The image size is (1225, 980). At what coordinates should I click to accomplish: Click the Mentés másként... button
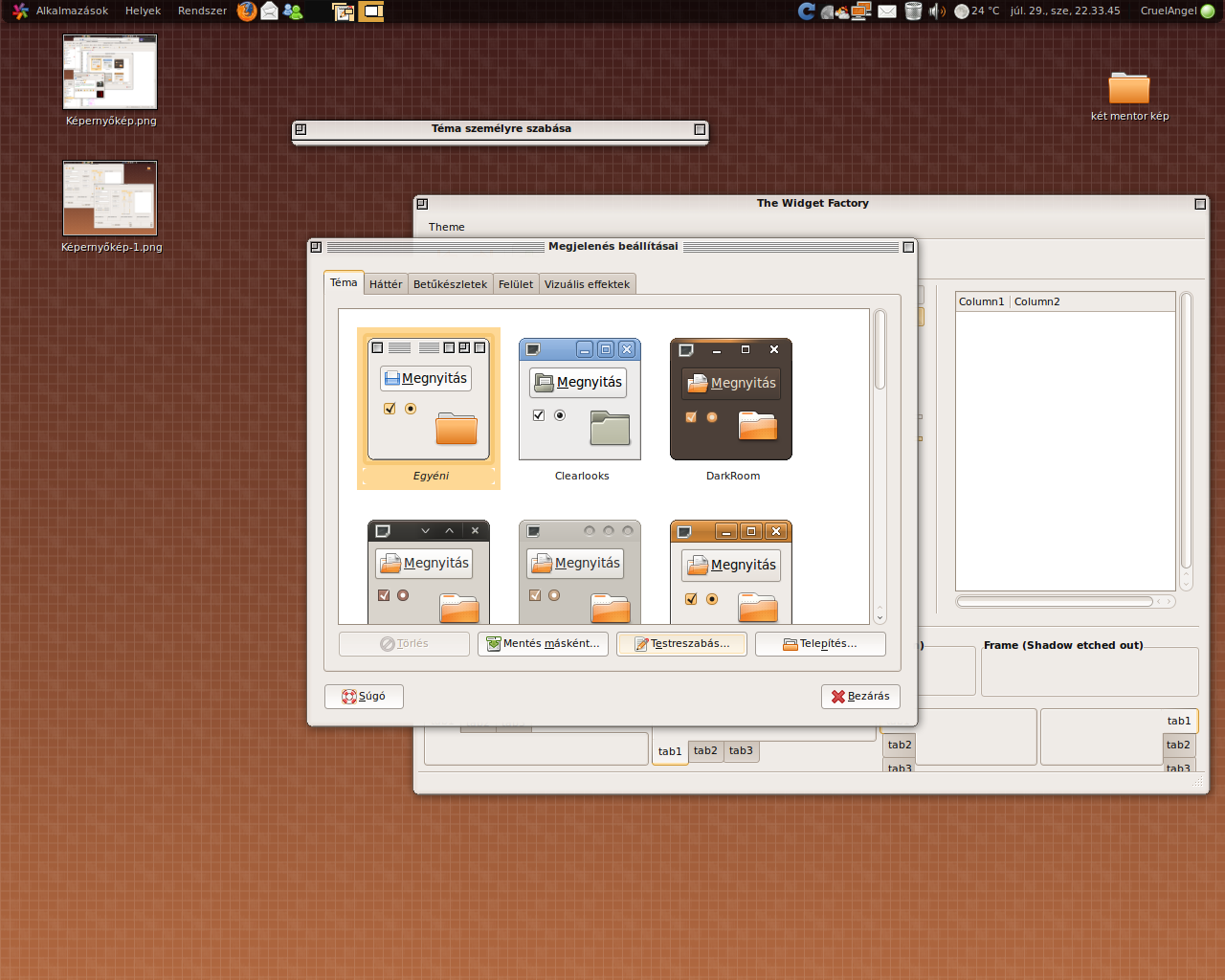click(543, 644)
